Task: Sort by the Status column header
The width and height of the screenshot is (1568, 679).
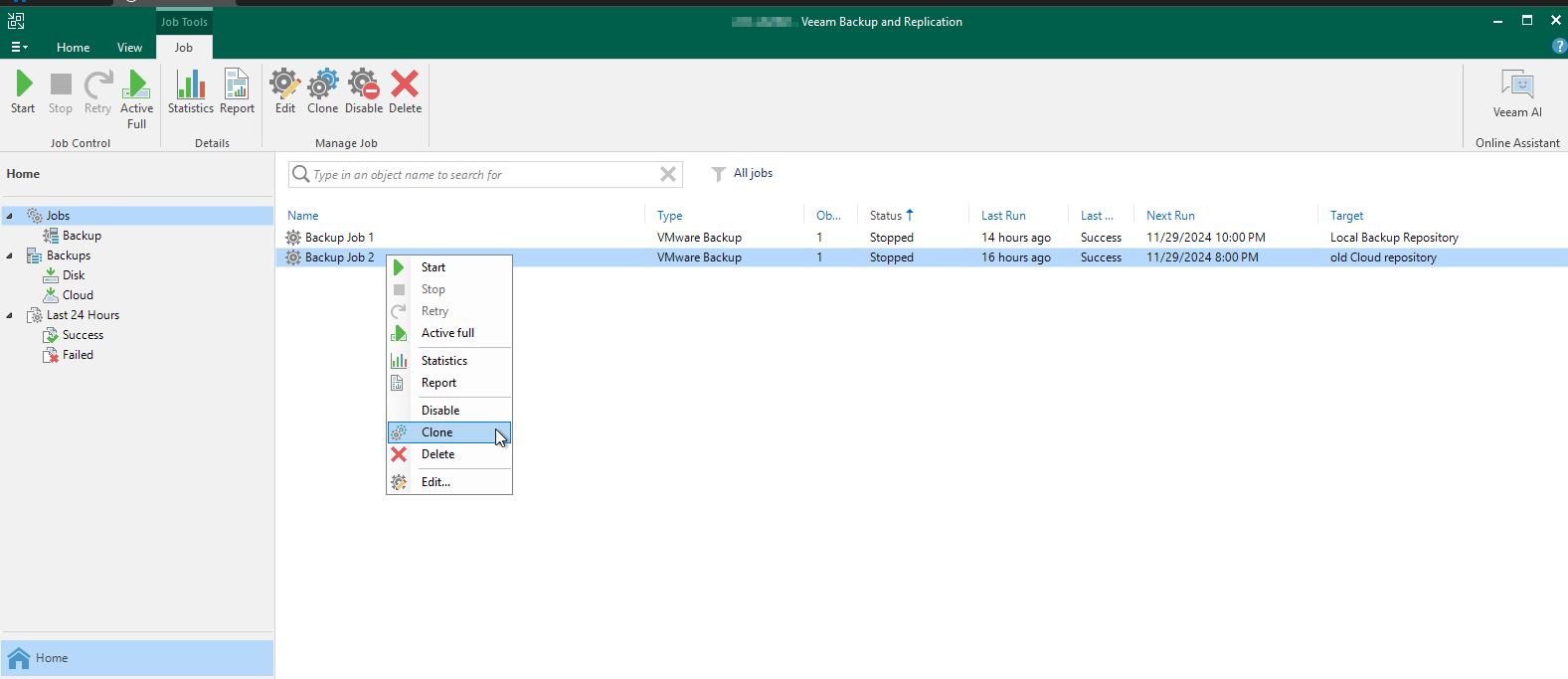Action: click(886, 216)
